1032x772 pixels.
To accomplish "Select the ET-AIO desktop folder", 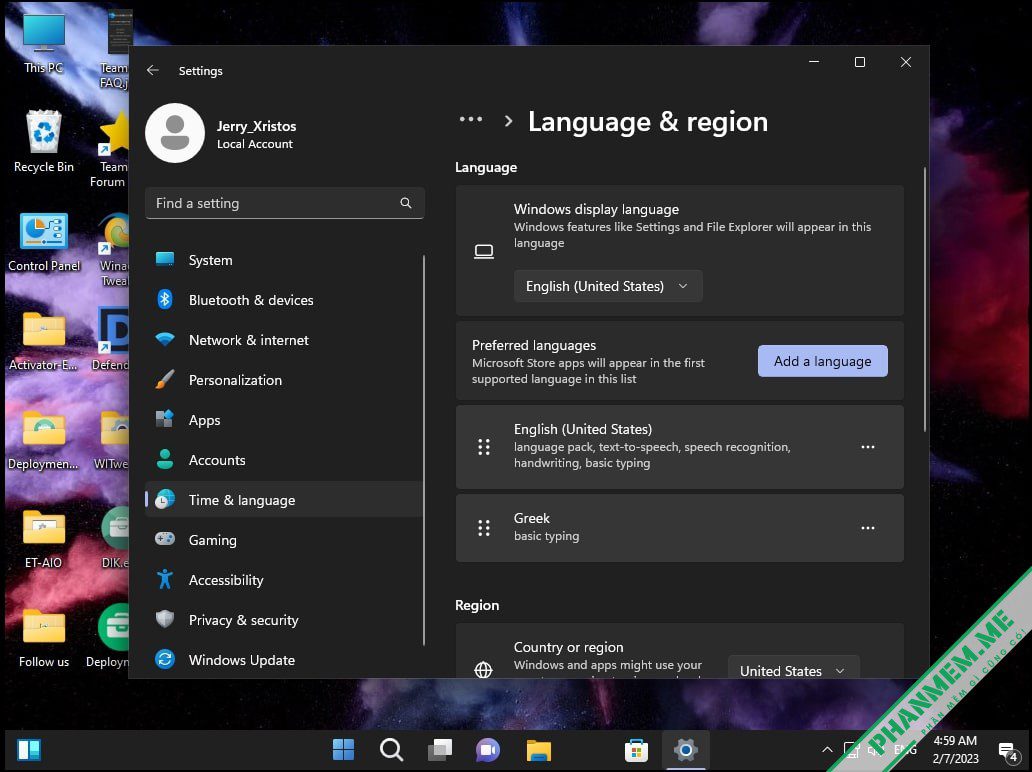I will coord(44,538).
